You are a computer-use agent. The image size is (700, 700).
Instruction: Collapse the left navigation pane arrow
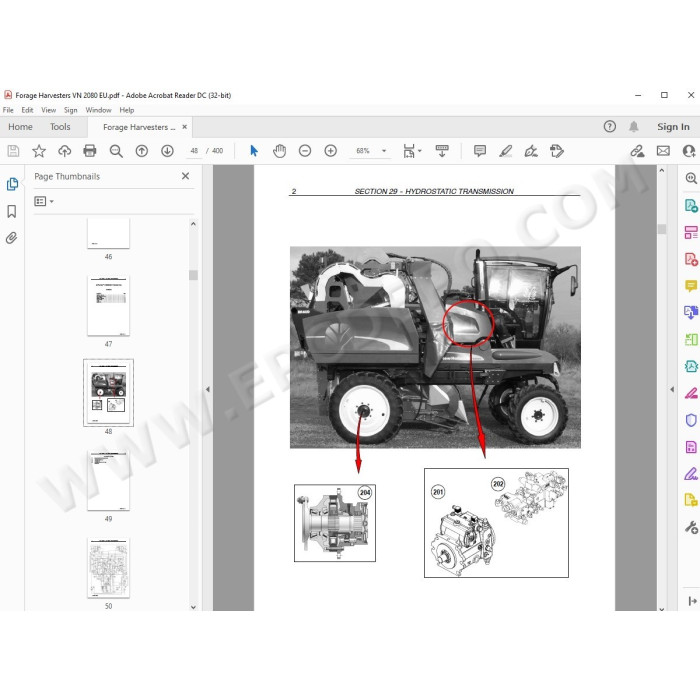coord(208,389)
